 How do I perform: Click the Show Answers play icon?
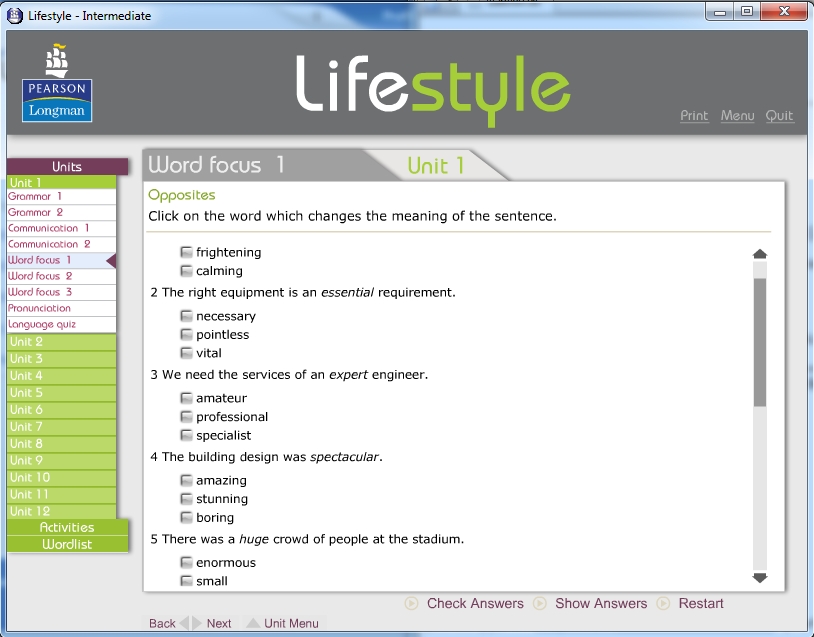point(540,603)
